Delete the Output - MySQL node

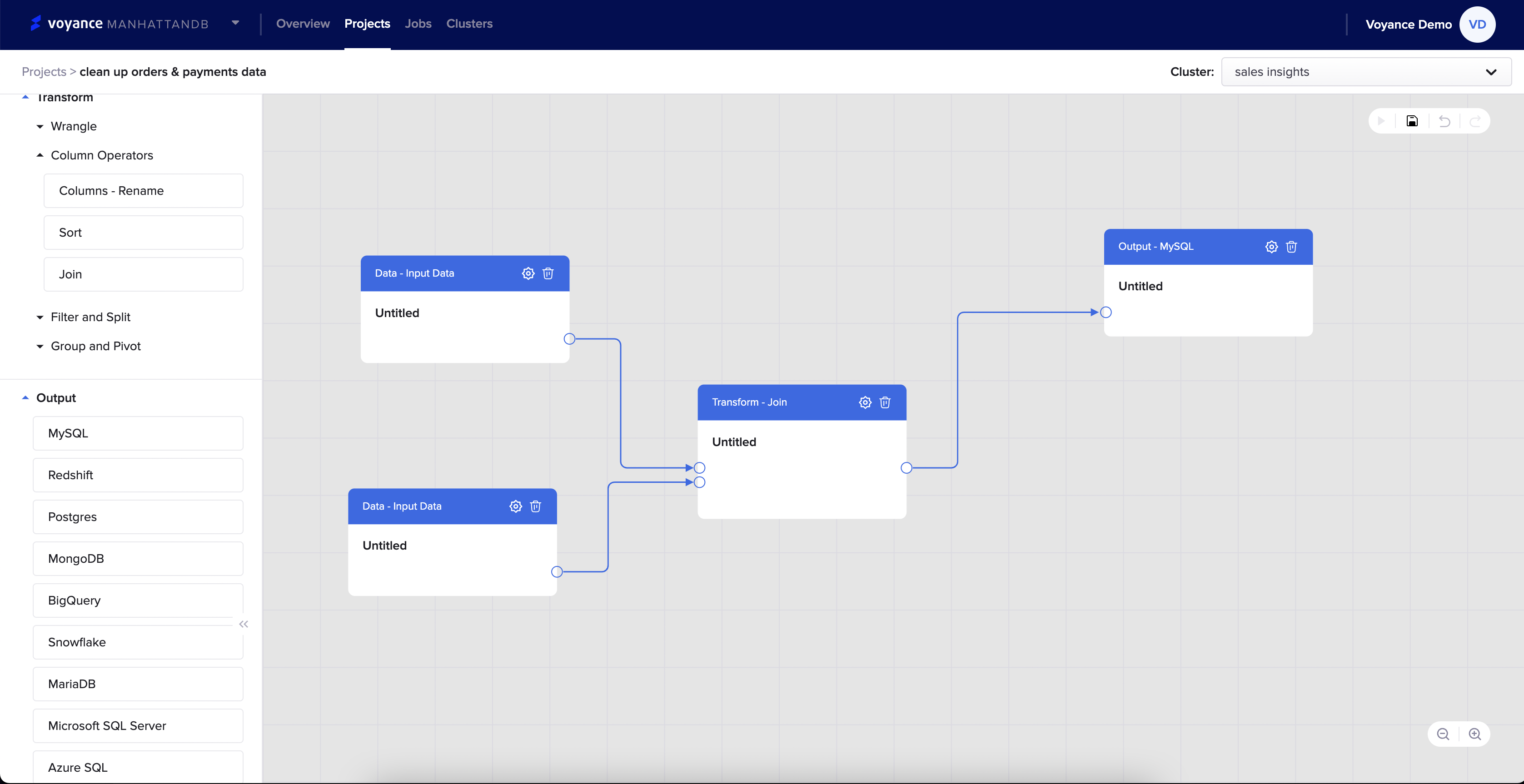click(1291, 247)
